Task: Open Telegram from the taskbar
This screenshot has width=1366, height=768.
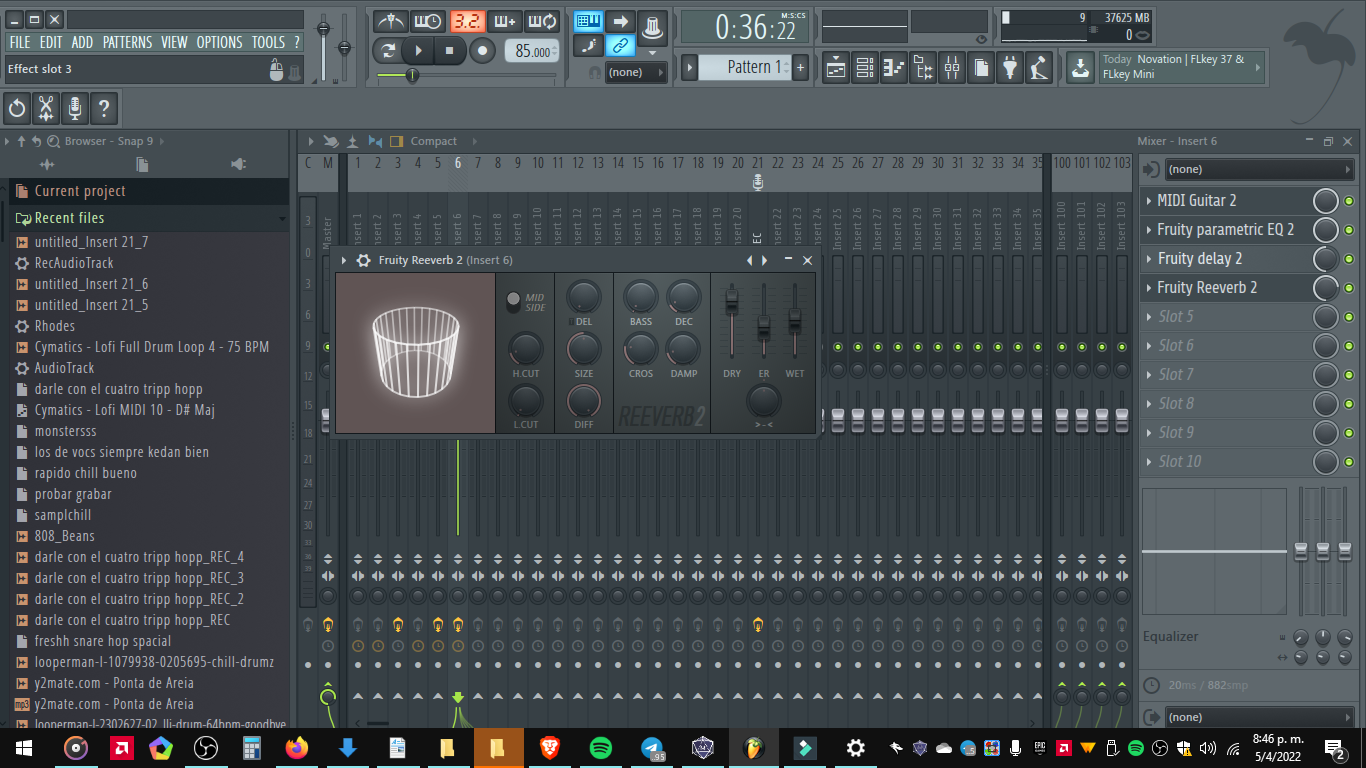Action: (652, 747)
